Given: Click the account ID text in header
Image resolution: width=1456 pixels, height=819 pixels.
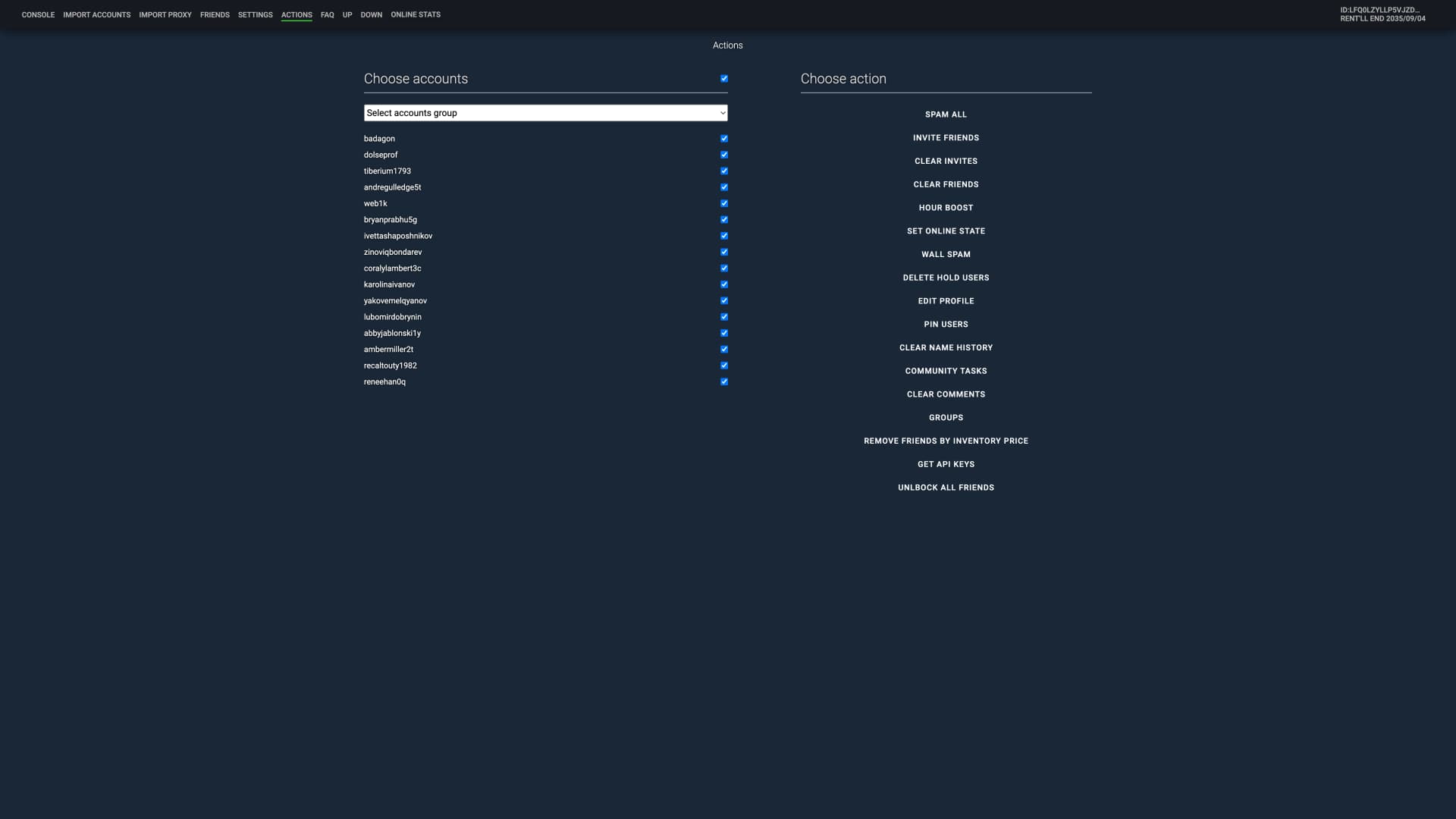Looking at the screenshot, I should [1379, 11].
